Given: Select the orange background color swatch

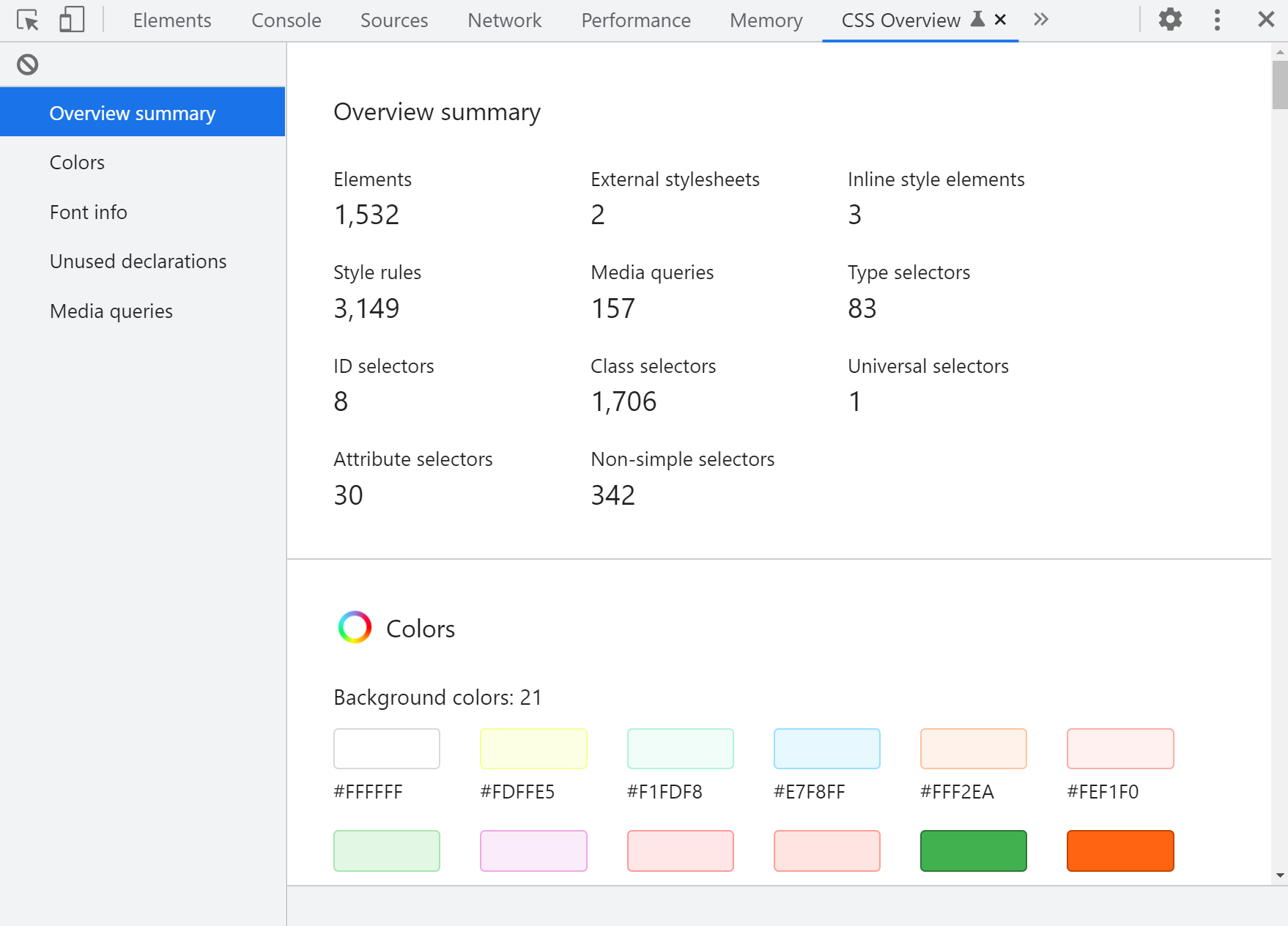Looking at the screenshot, I should [1120, 851].
